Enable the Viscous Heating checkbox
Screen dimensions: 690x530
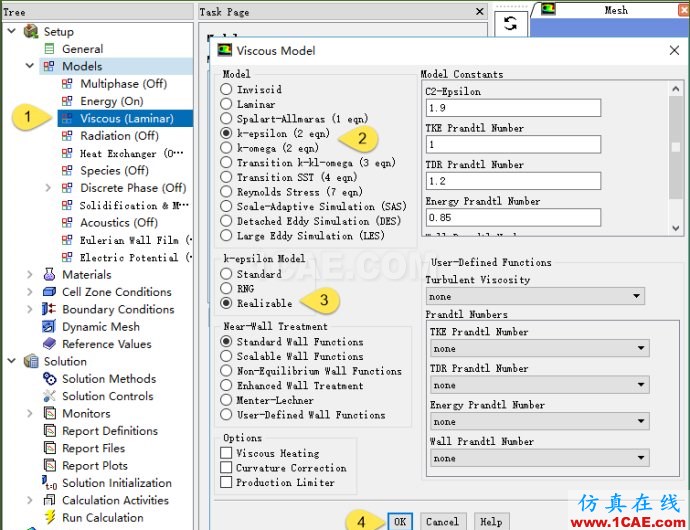(x=227, y=453)
